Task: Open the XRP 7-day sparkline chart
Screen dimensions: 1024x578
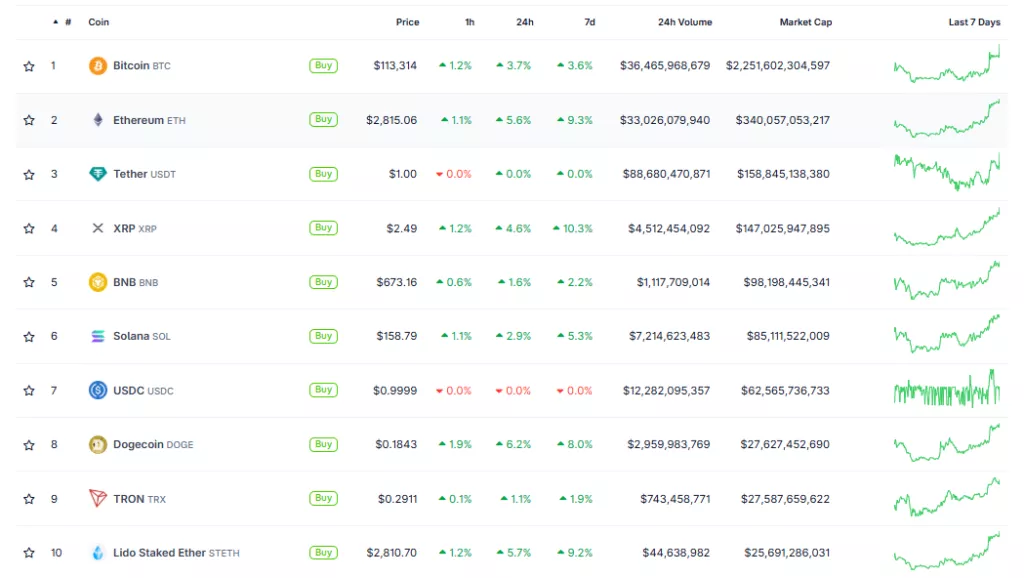Action: click(946, 228)
